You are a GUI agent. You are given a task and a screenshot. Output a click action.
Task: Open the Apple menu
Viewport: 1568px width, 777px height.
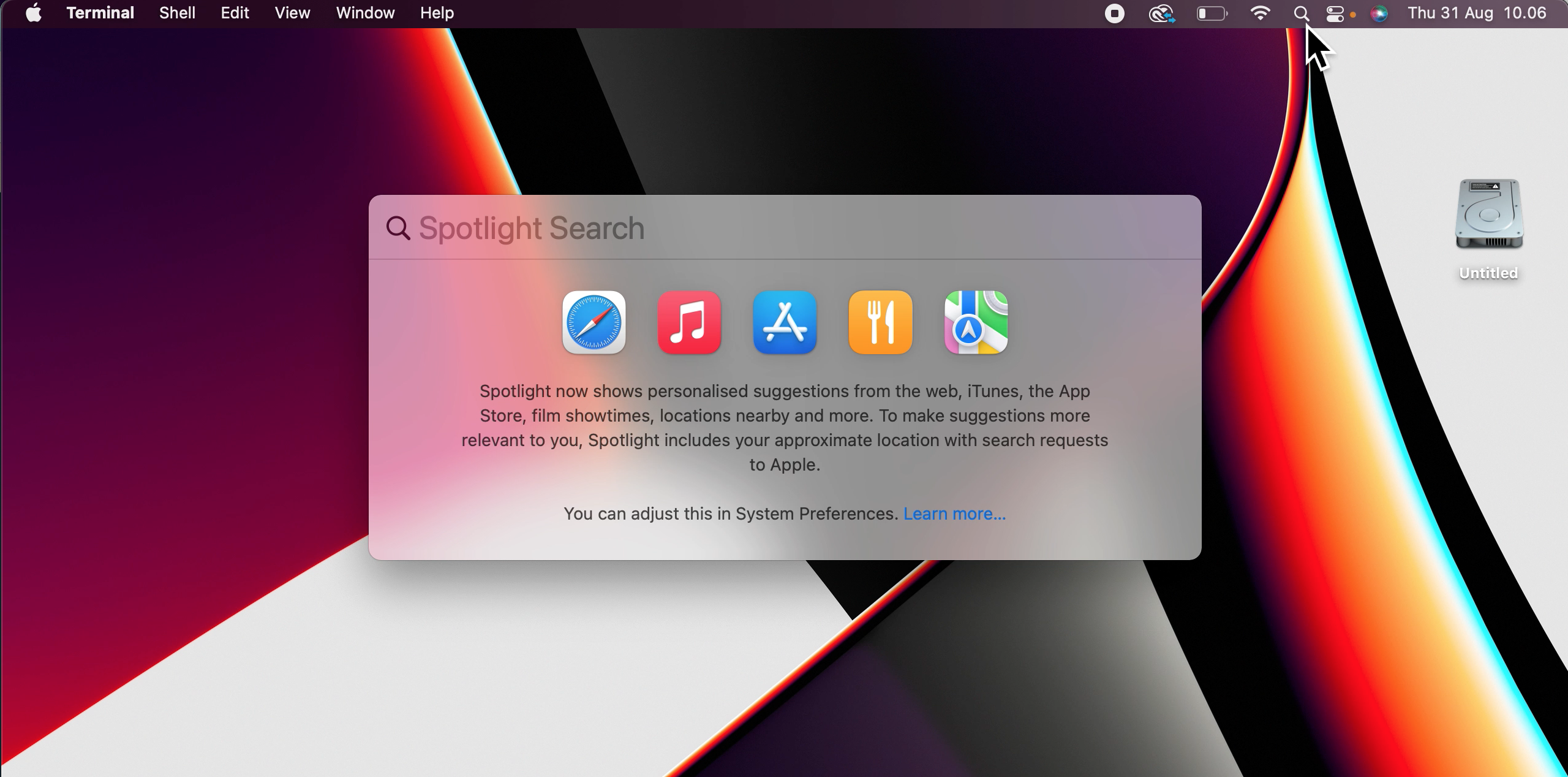(34, 13)
